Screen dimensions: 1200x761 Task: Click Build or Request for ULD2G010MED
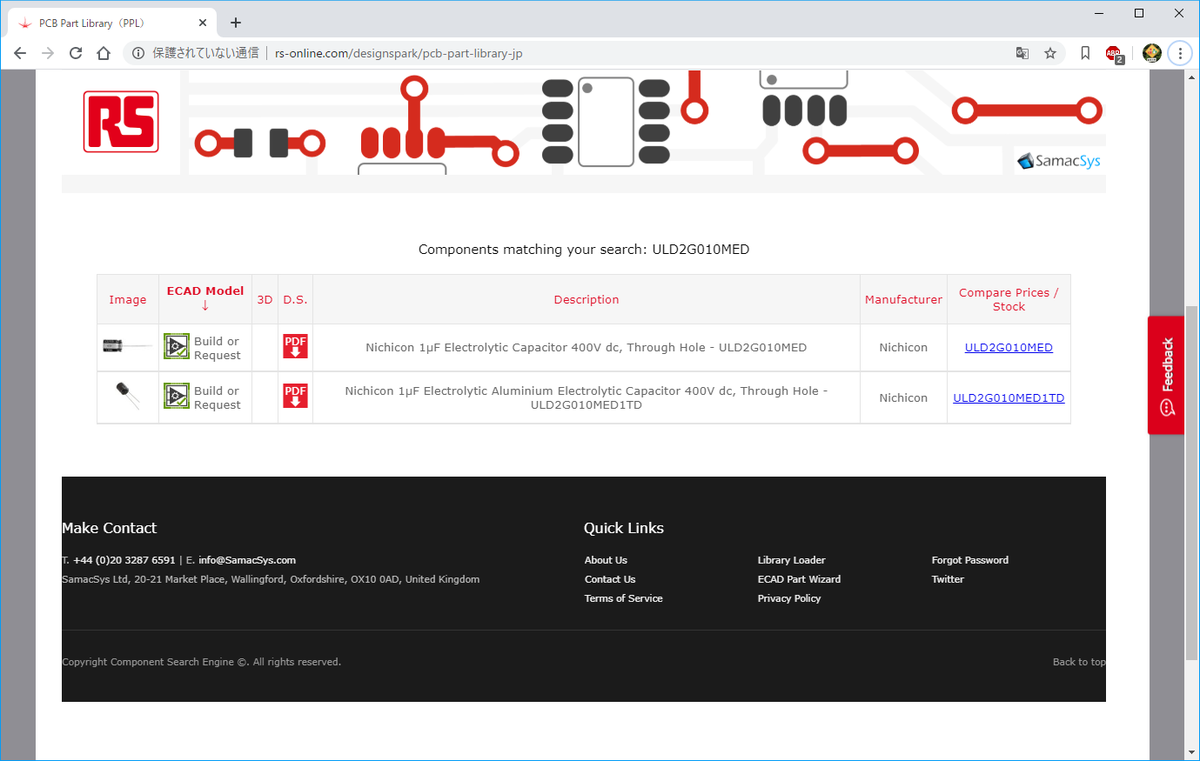(217, 348)
